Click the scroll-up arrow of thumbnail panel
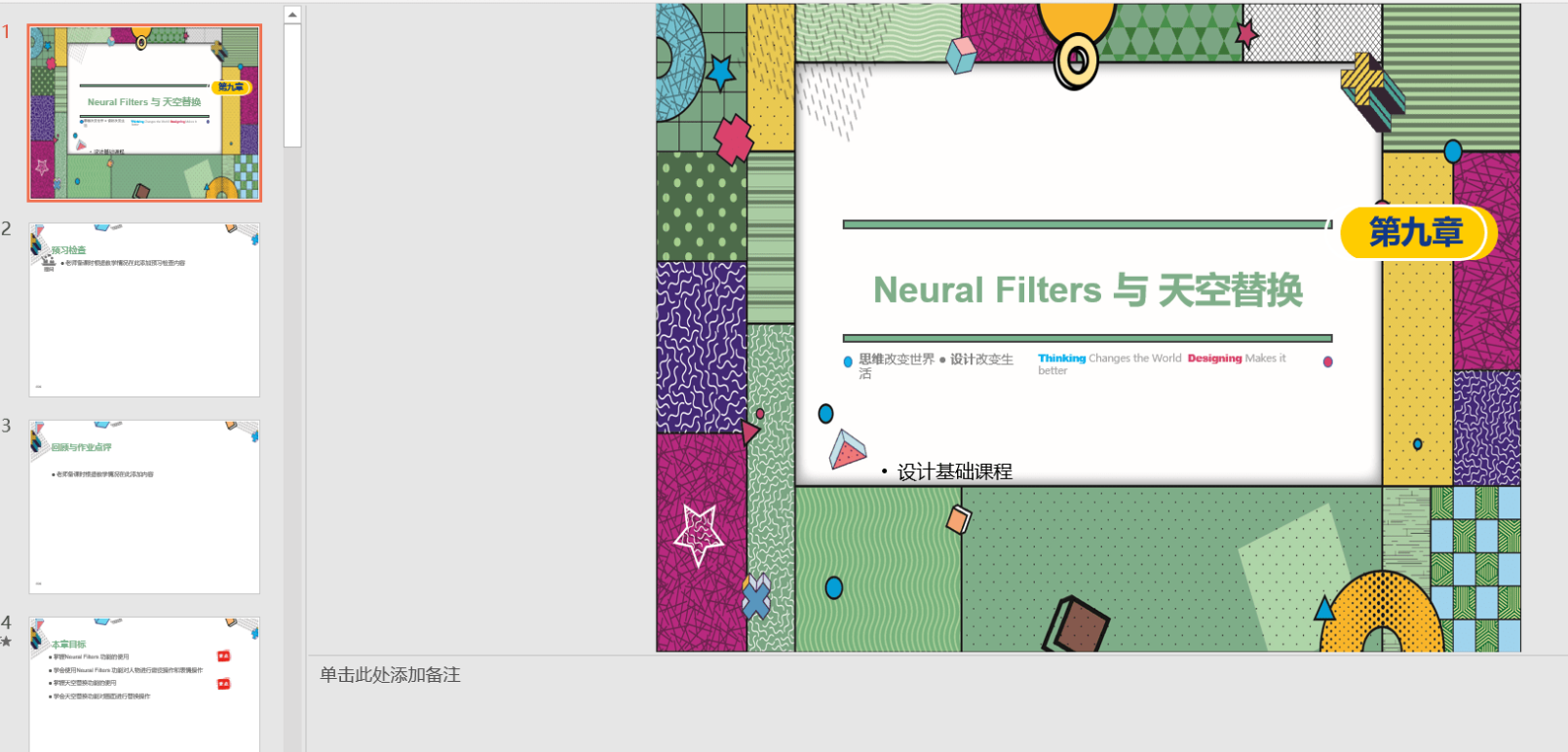This screenshot has height=752, width=1568. [292, 15]
